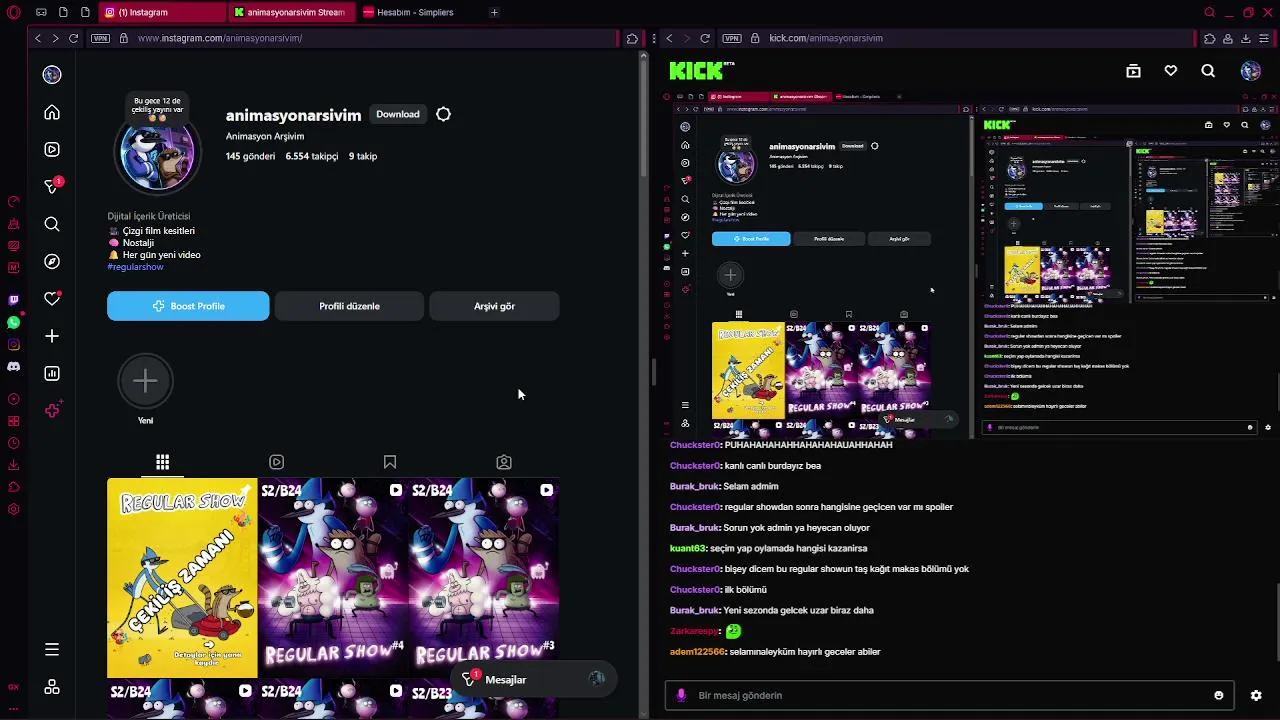The image size is (1280, 720).
Task: Open Kick following heart icon
Action: pos(1171,71)
